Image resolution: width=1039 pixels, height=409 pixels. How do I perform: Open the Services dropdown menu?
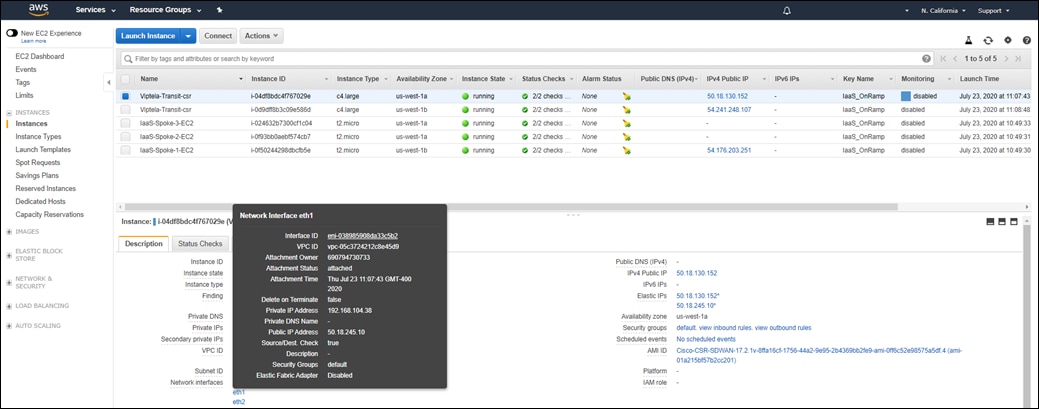[x=95, y=11]
